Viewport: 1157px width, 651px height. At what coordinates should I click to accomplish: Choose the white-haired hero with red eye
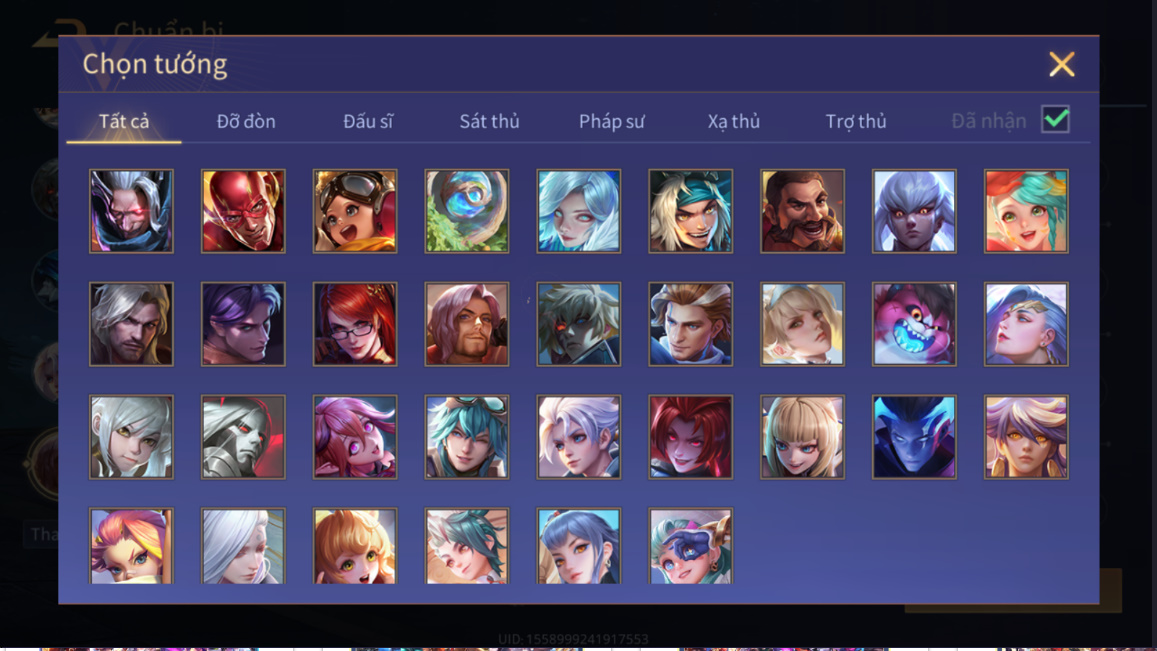131,211
